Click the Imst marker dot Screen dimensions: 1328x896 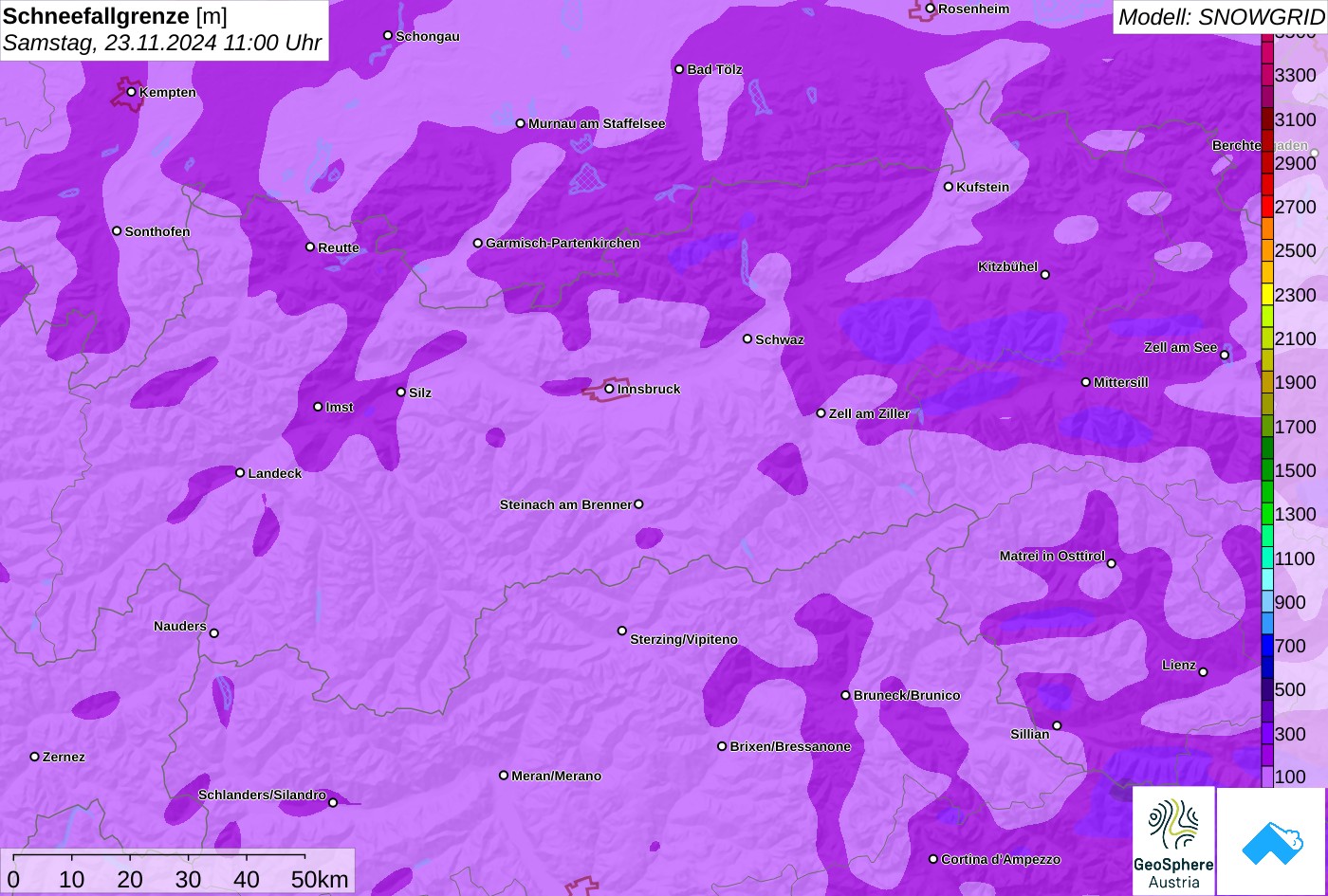(x=318, y=407)
